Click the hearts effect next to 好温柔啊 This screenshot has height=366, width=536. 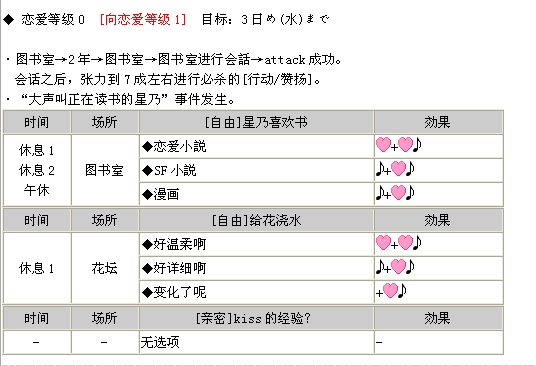(399, 243)
